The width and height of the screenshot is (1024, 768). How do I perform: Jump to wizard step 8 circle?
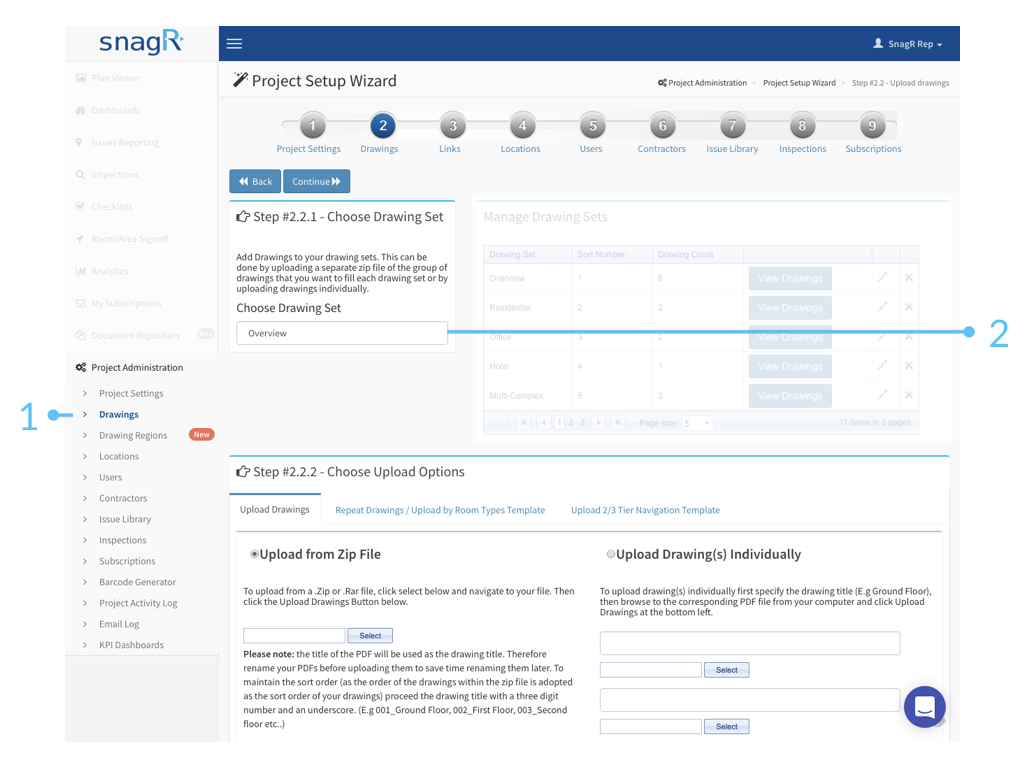pos(803,125)
